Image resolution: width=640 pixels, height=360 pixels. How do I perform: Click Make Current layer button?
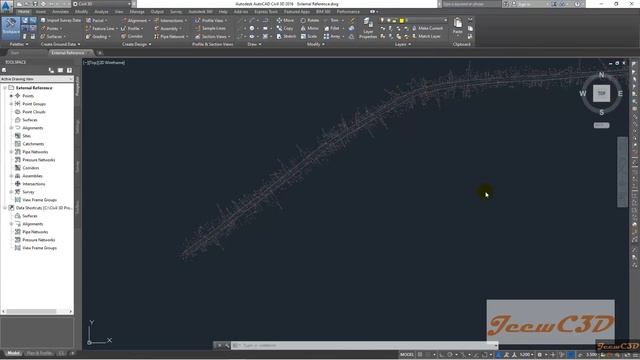427,28
